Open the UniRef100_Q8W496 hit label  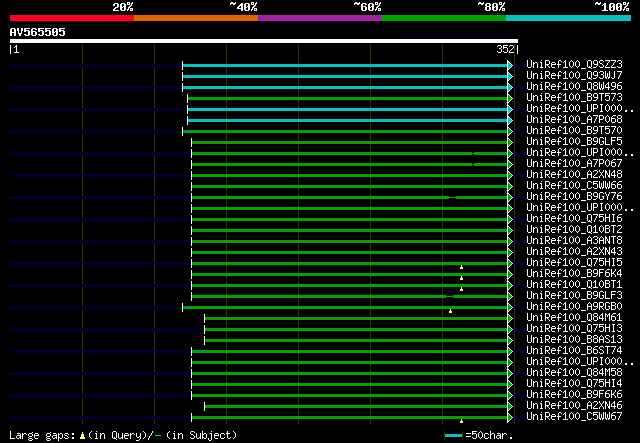(573, 86)
